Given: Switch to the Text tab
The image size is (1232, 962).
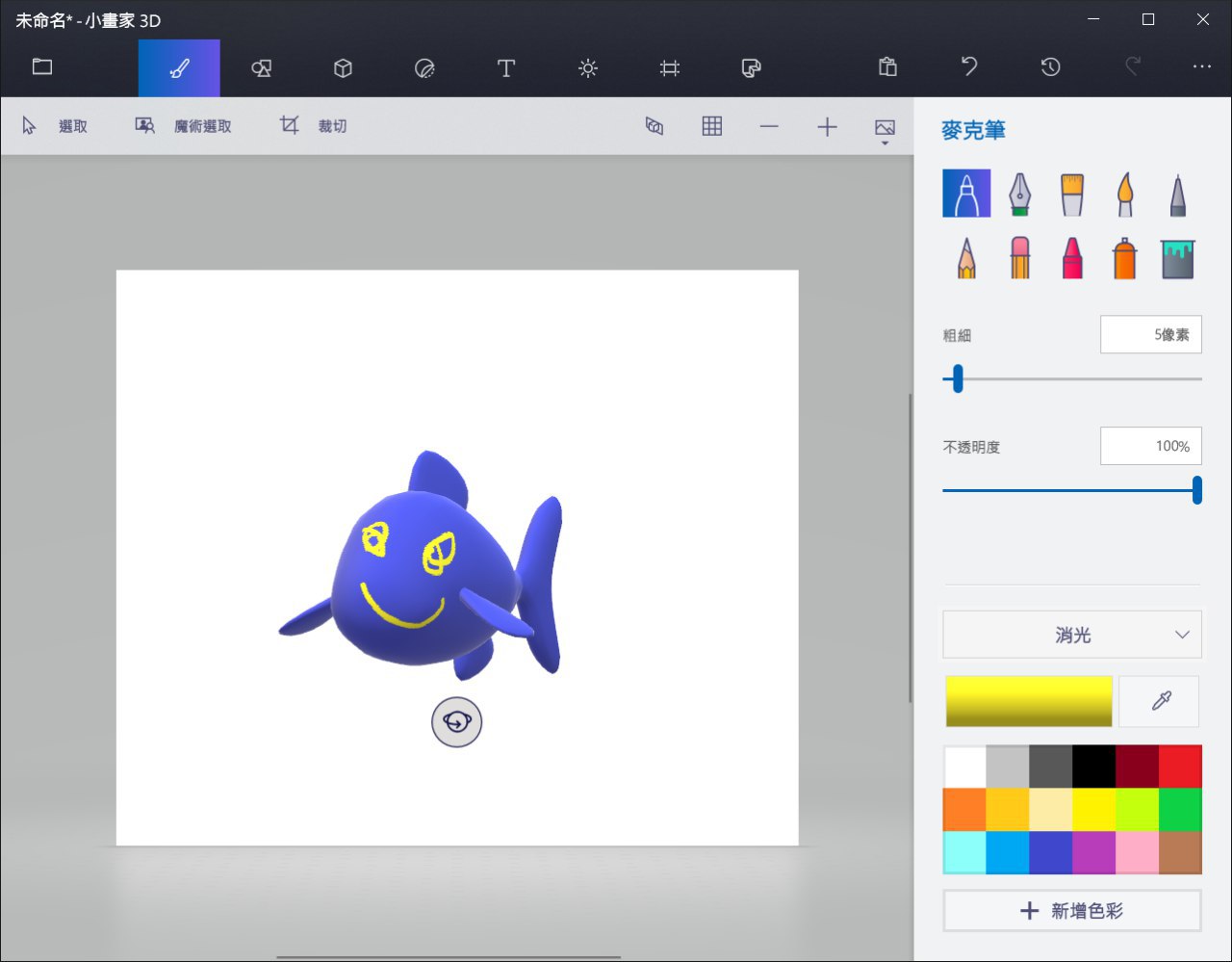Looking at the screenshot, I should [x=506, y=67].
